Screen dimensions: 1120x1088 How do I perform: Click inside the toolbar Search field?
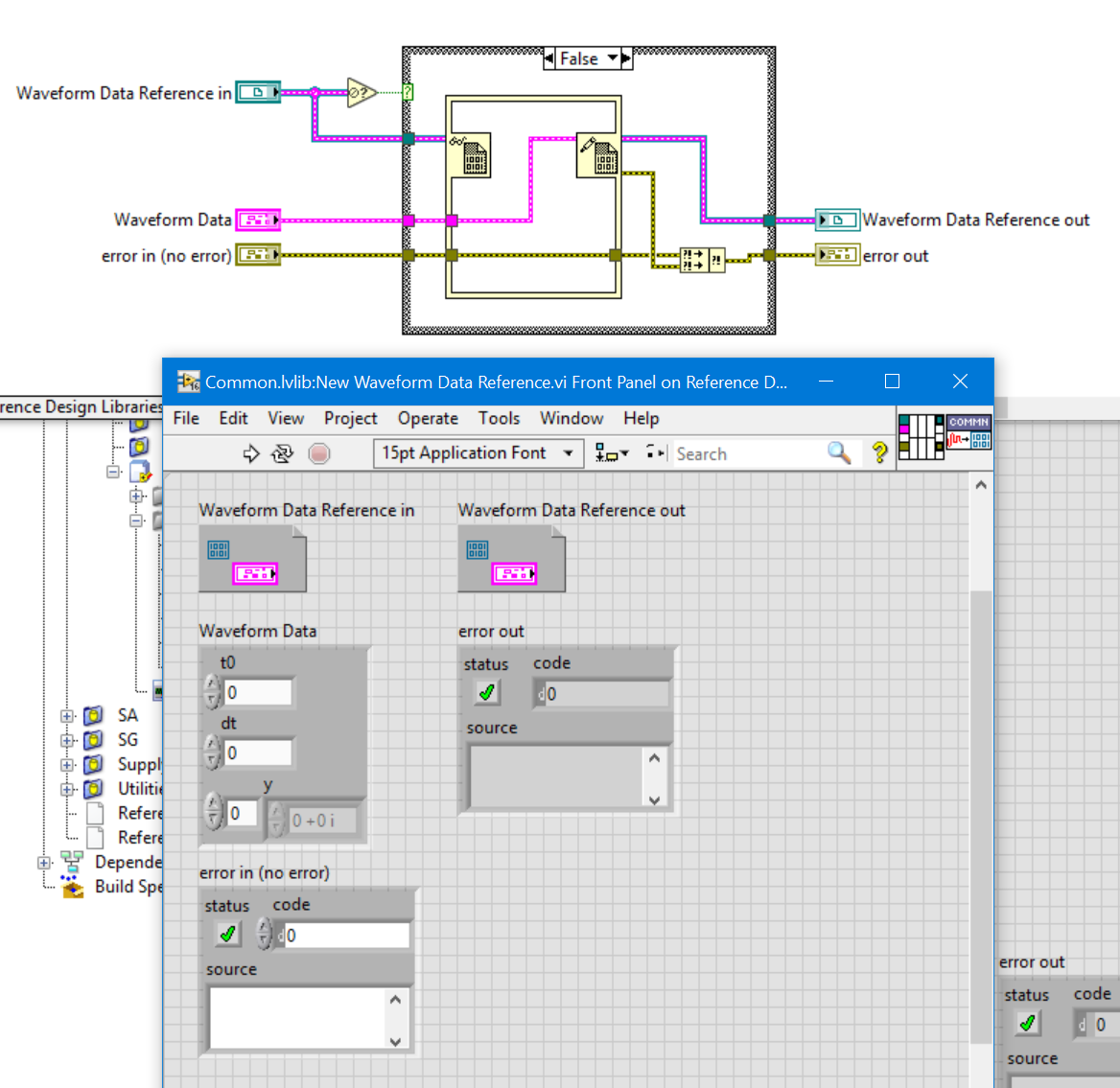point(748,452)
